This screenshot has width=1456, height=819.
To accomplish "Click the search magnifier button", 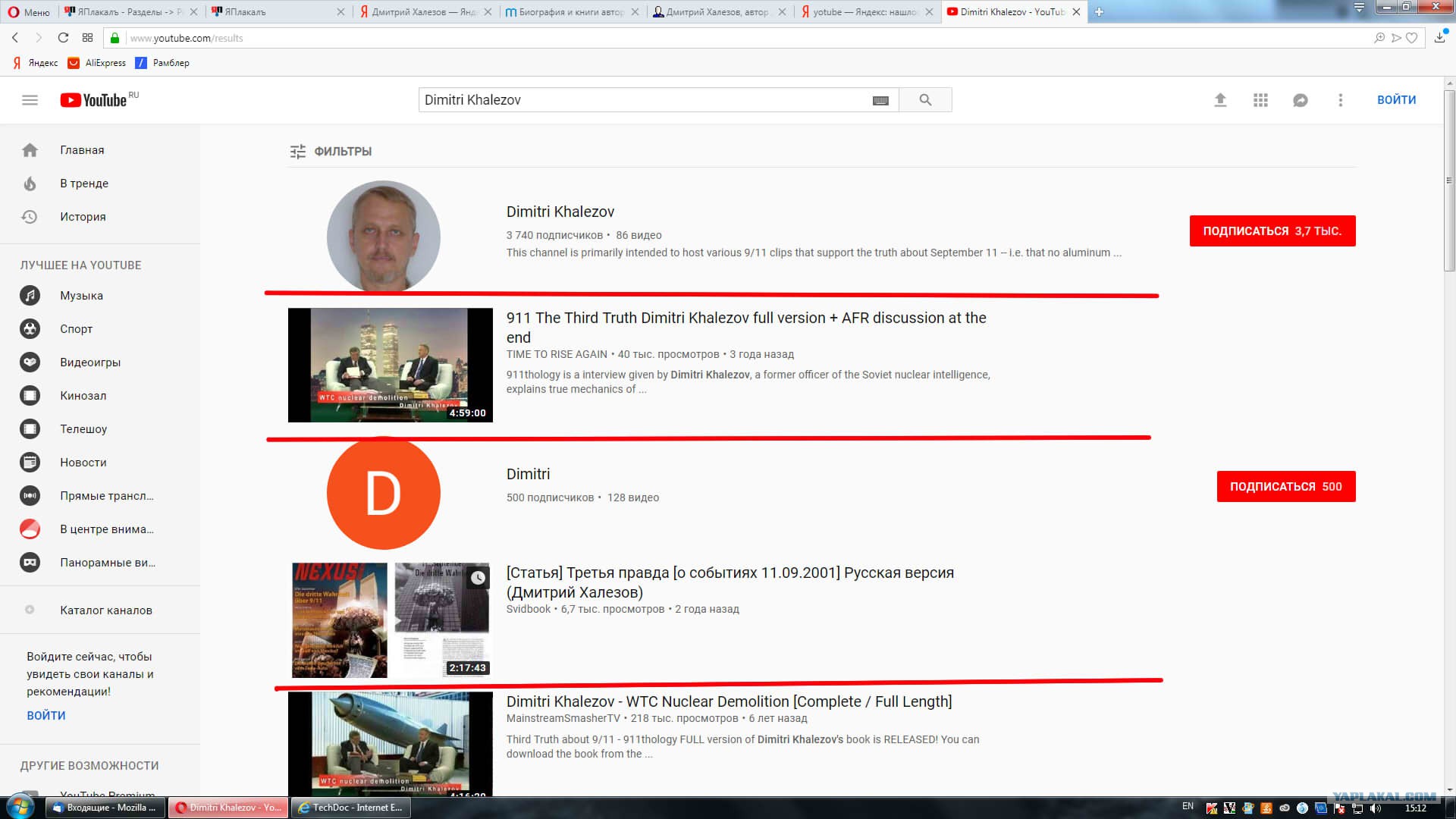I will coord(925,100).
